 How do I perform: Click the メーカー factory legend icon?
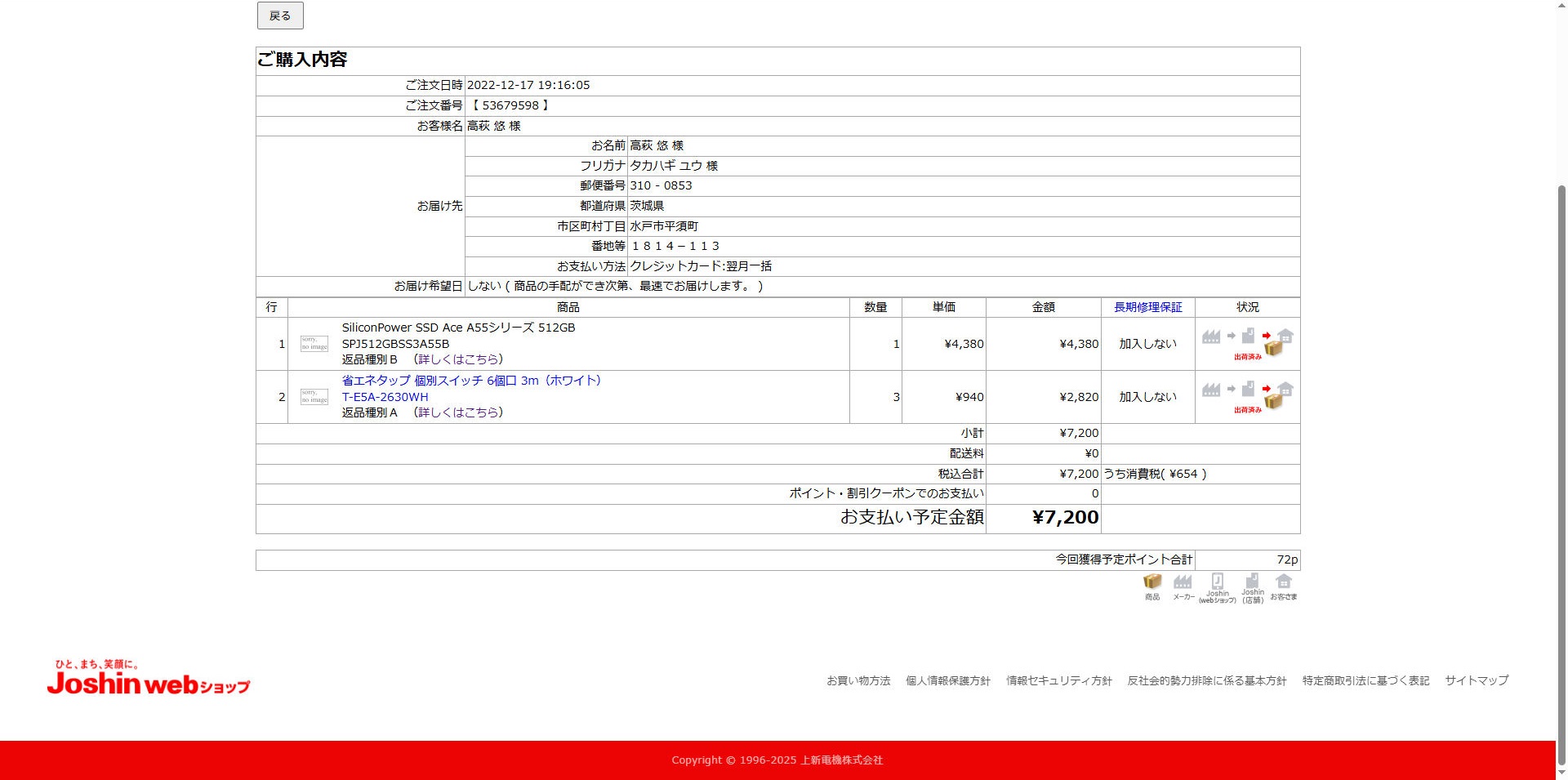1183,582
